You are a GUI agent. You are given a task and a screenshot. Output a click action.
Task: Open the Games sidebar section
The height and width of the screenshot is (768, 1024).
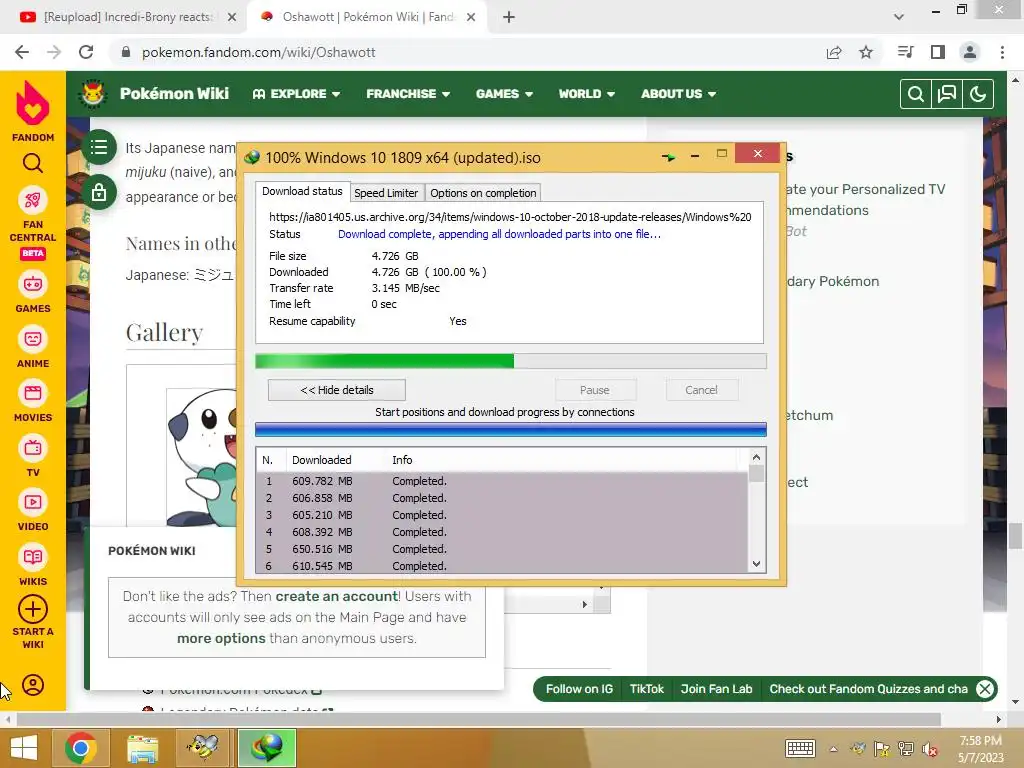[x=33, y=293]
